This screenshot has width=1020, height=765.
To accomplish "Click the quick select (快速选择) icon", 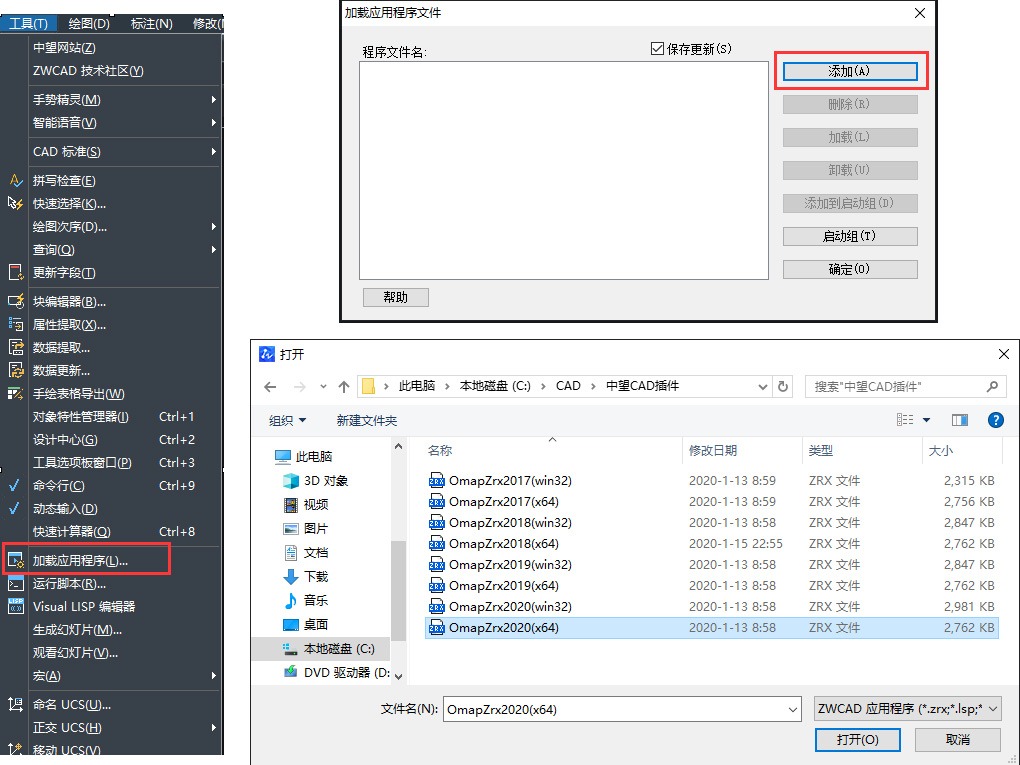I will click(15, 204).
